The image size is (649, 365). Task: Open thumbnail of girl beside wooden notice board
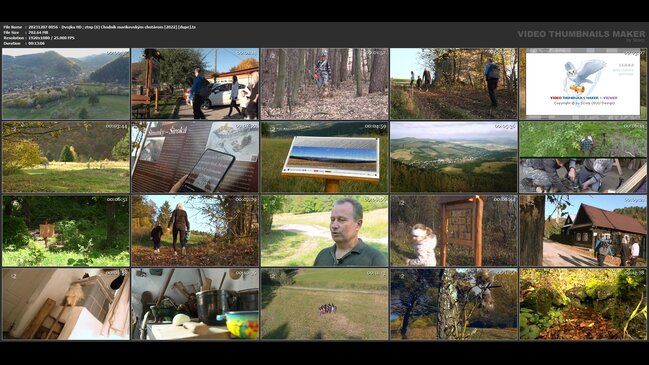click(454, 231)
